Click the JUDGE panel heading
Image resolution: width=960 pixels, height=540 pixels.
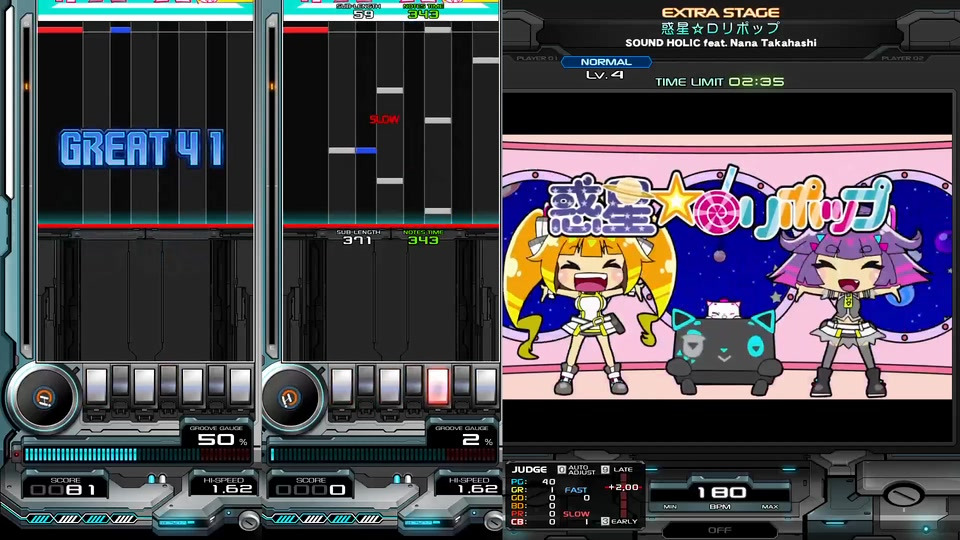pyautogui.click(x=530, y=470)
